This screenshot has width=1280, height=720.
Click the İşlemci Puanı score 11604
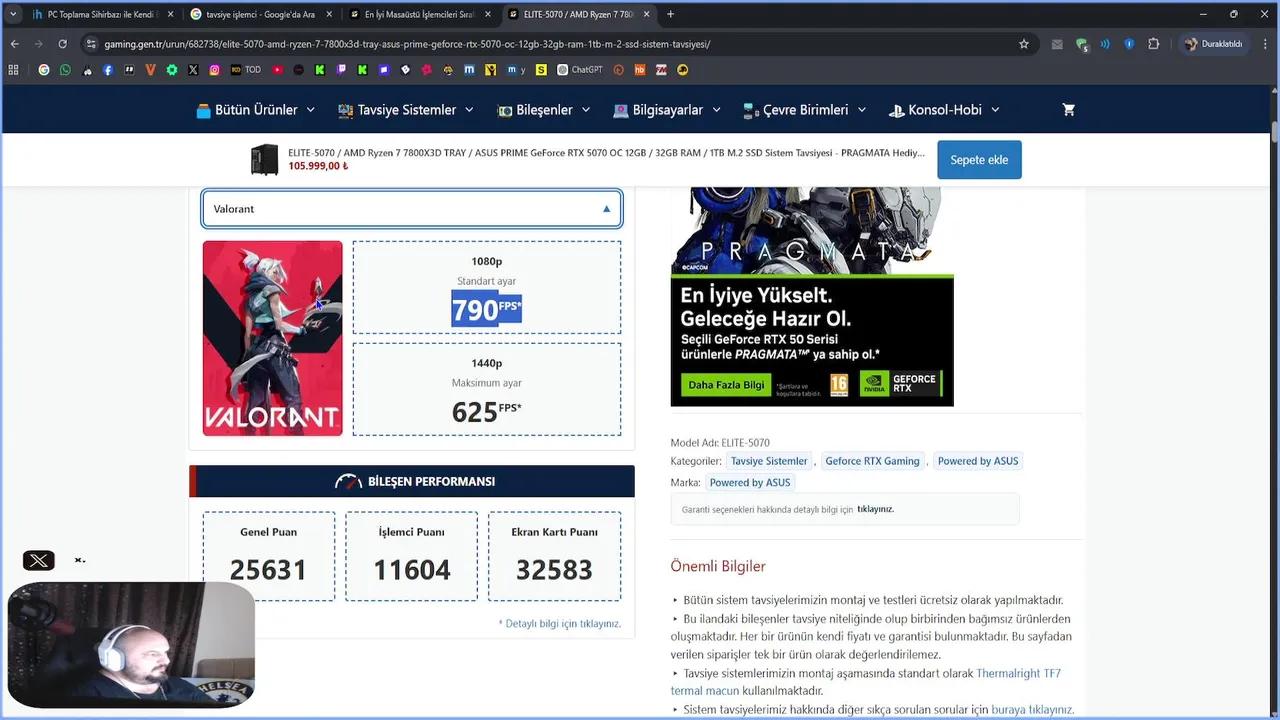point(412,570)
